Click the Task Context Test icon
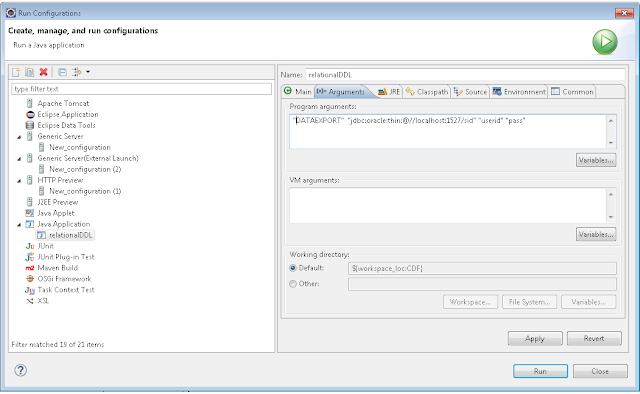Viewport: 640px width, 394px height. pyautogui.click(x=30, y=290)
